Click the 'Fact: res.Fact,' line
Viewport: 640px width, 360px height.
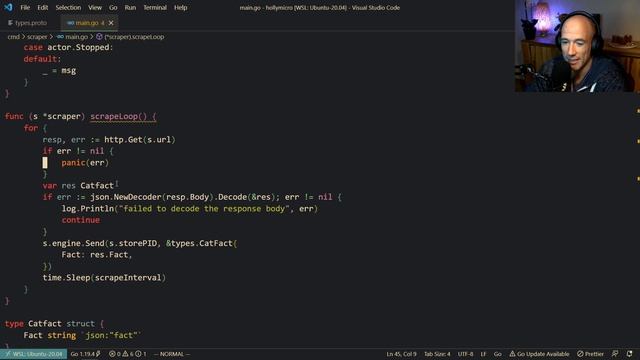[97, 254]
